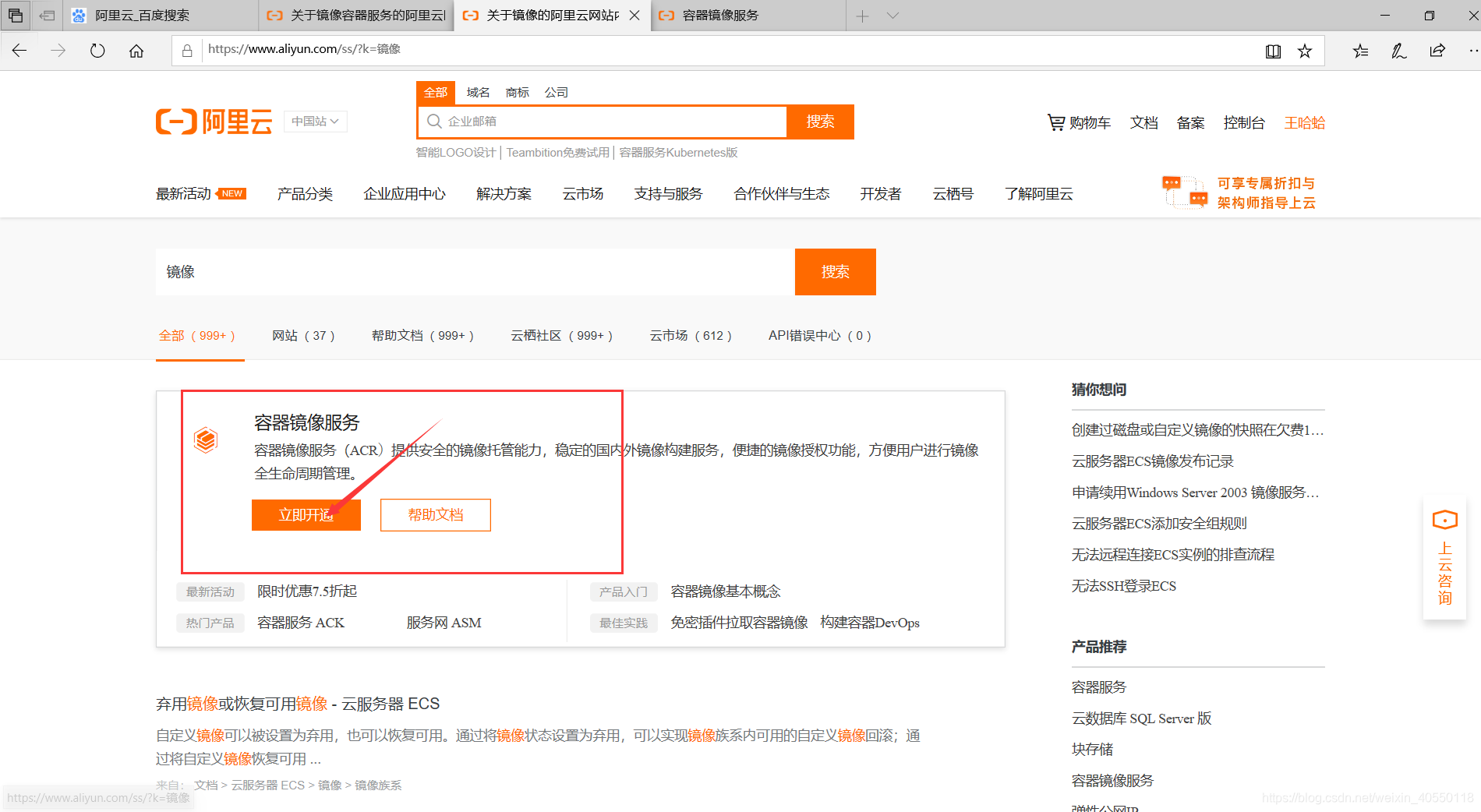
Task: Focus the 镜像 results search field
Action: coord(475,272)
